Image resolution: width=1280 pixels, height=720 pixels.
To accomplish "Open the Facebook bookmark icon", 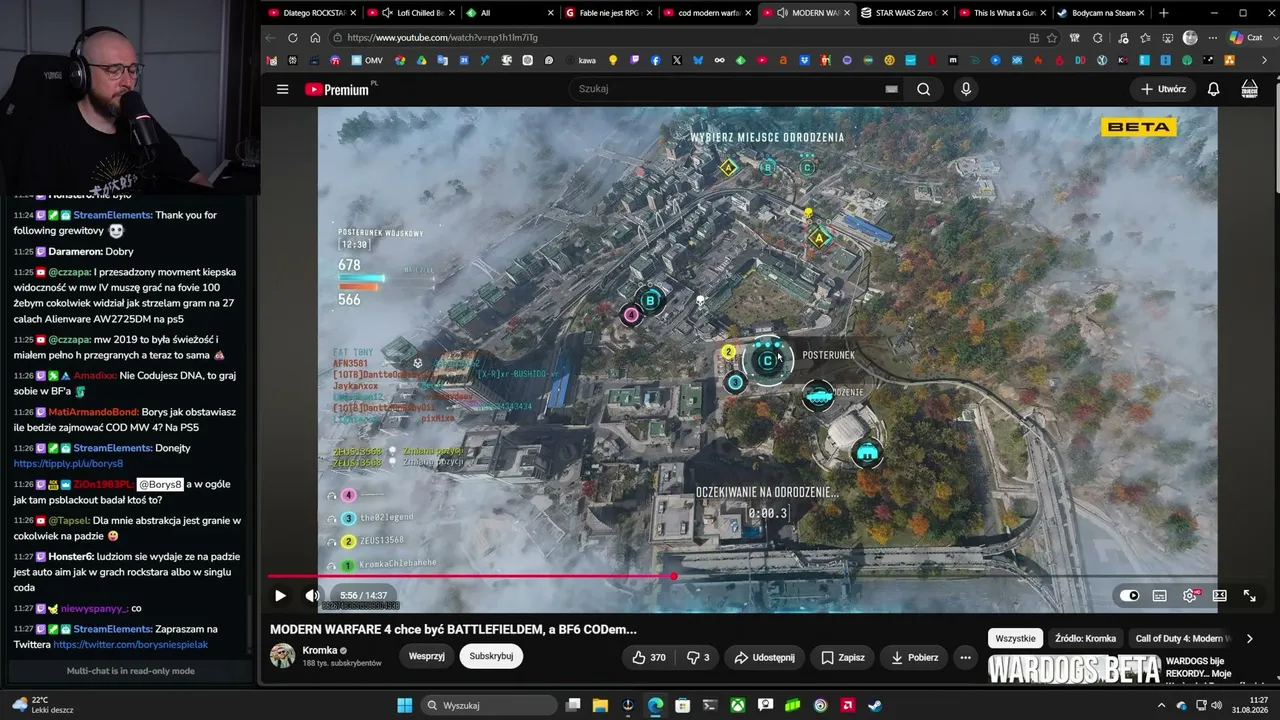I will click(x=655, y=61).
